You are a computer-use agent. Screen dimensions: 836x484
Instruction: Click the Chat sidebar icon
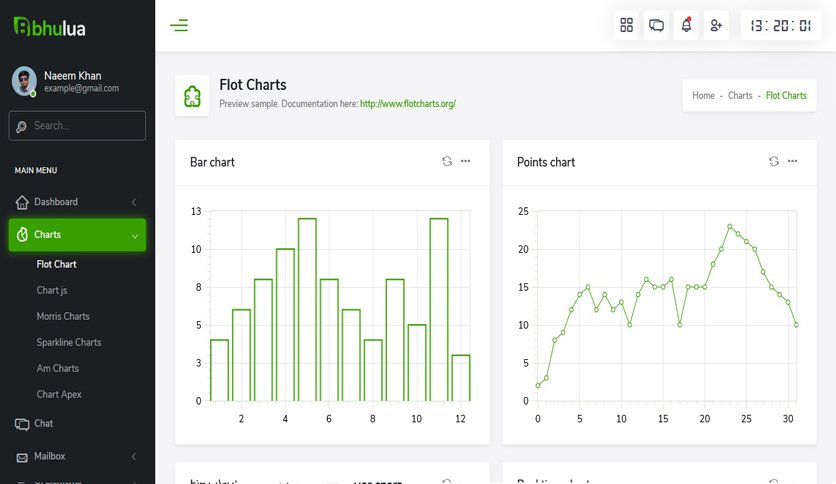(22, 424)
